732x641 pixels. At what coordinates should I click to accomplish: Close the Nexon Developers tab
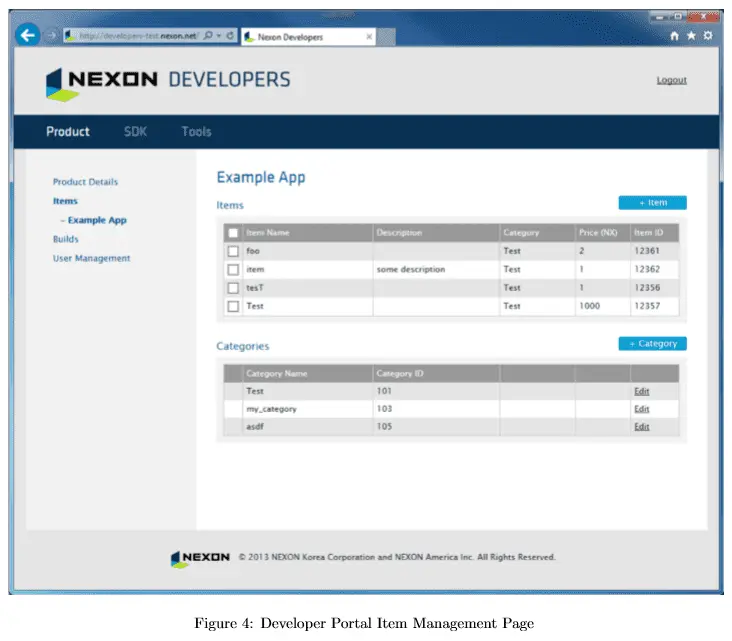pyautogui.click(x=369, y=36)
